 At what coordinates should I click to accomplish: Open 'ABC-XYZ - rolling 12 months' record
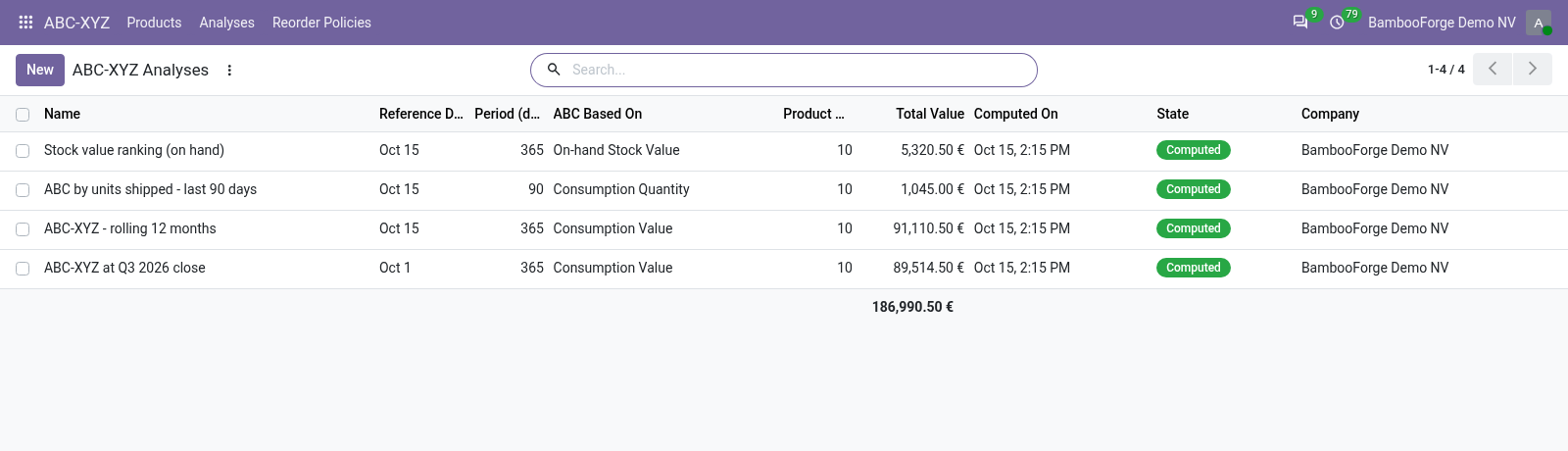click(130, 228)
